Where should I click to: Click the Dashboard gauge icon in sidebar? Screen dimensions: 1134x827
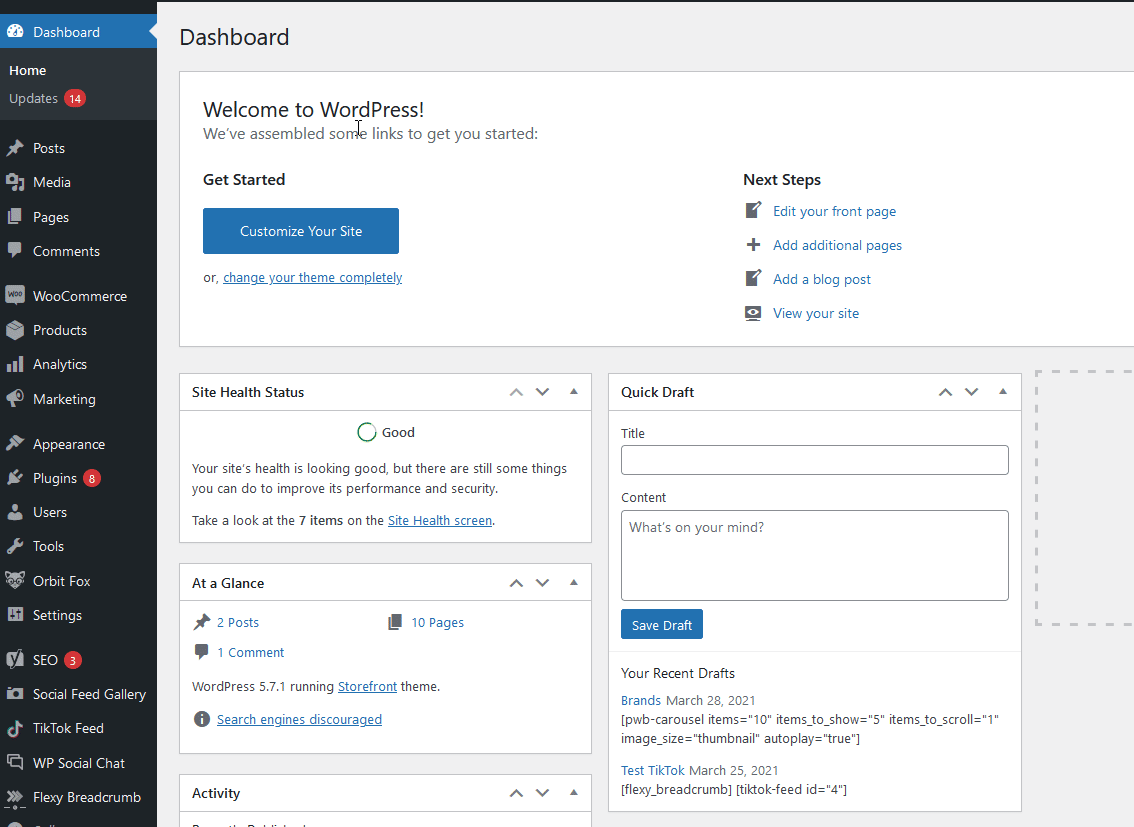click(x=15, y=32)
